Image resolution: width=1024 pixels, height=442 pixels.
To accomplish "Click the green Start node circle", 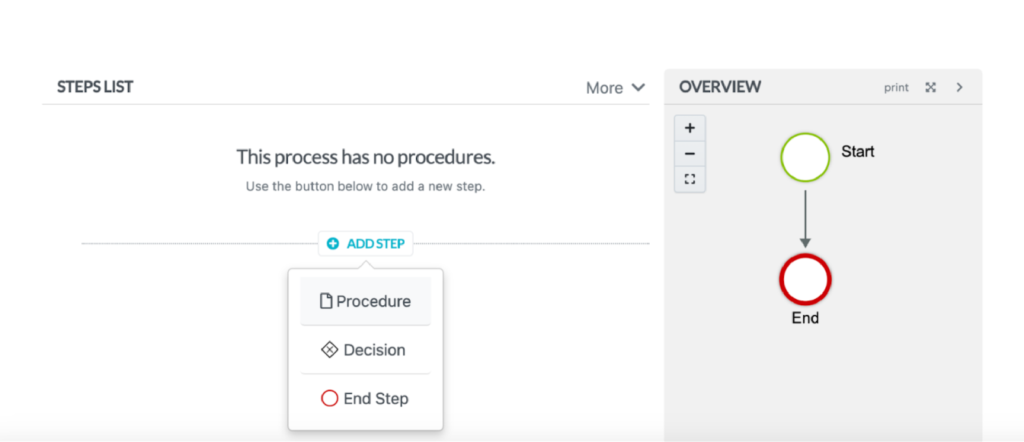I will point(805,158).
